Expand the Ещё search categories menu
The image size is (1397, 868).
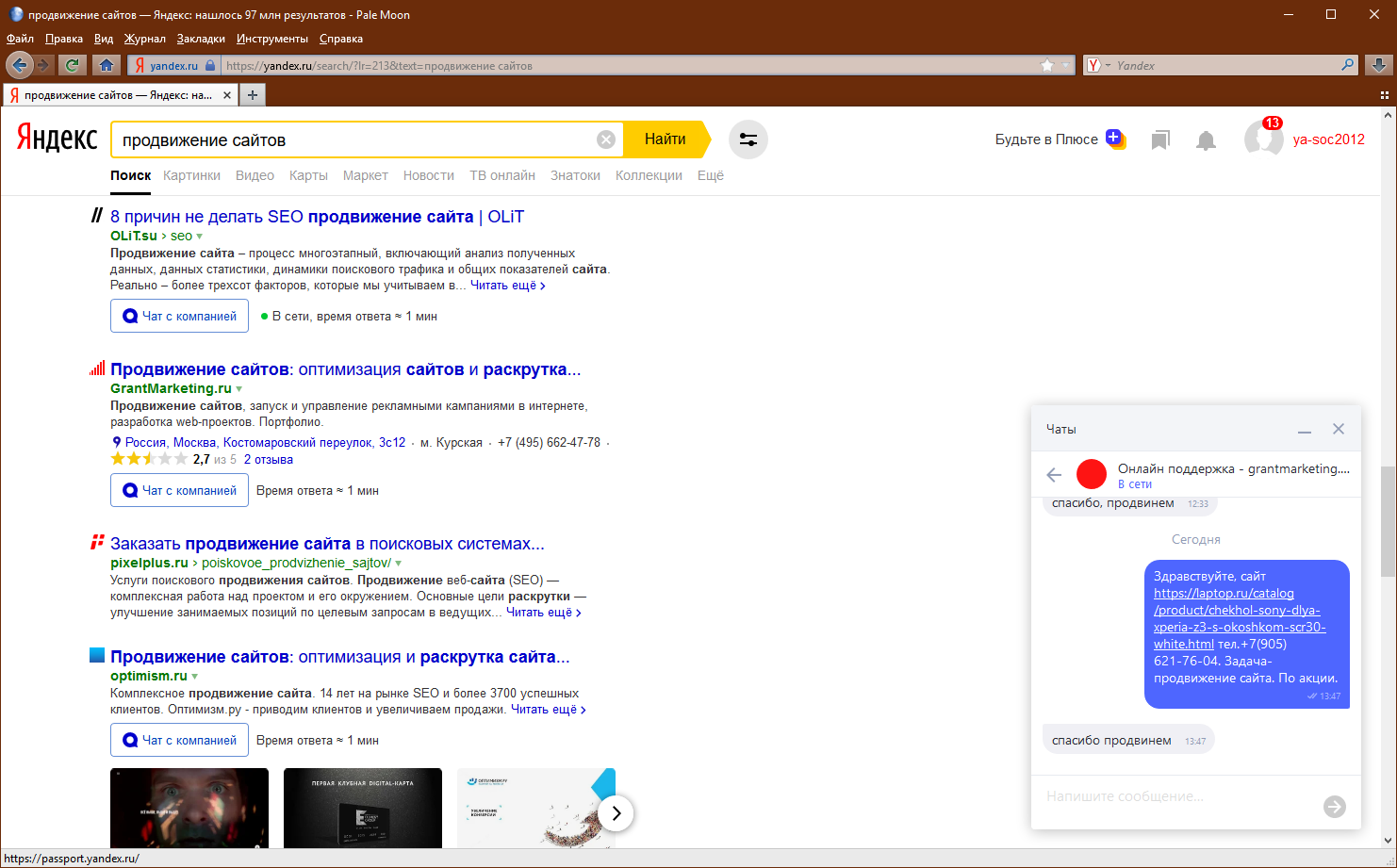[x=711, y=175]
